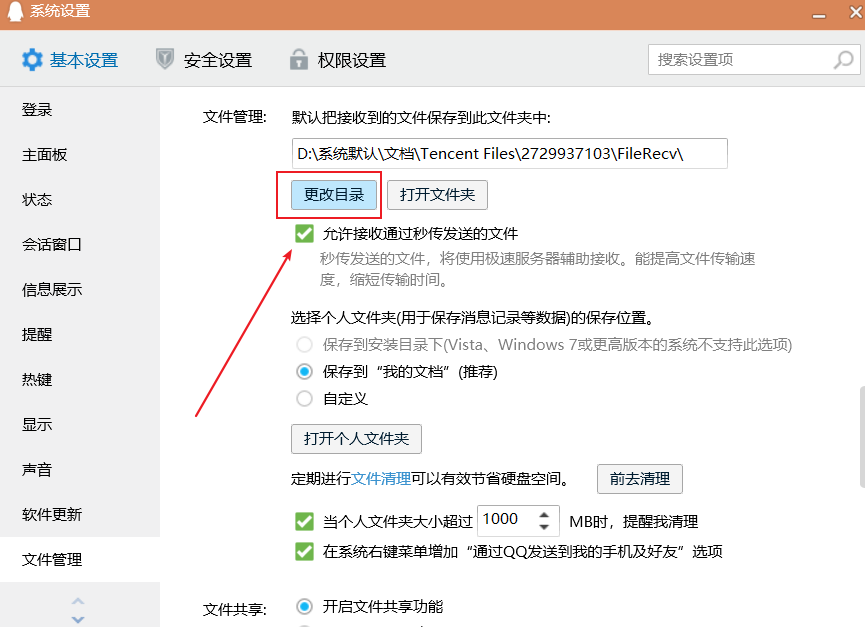Open the 声音 sidebar section
865x627 pixels.
click(x=80, y=470)
